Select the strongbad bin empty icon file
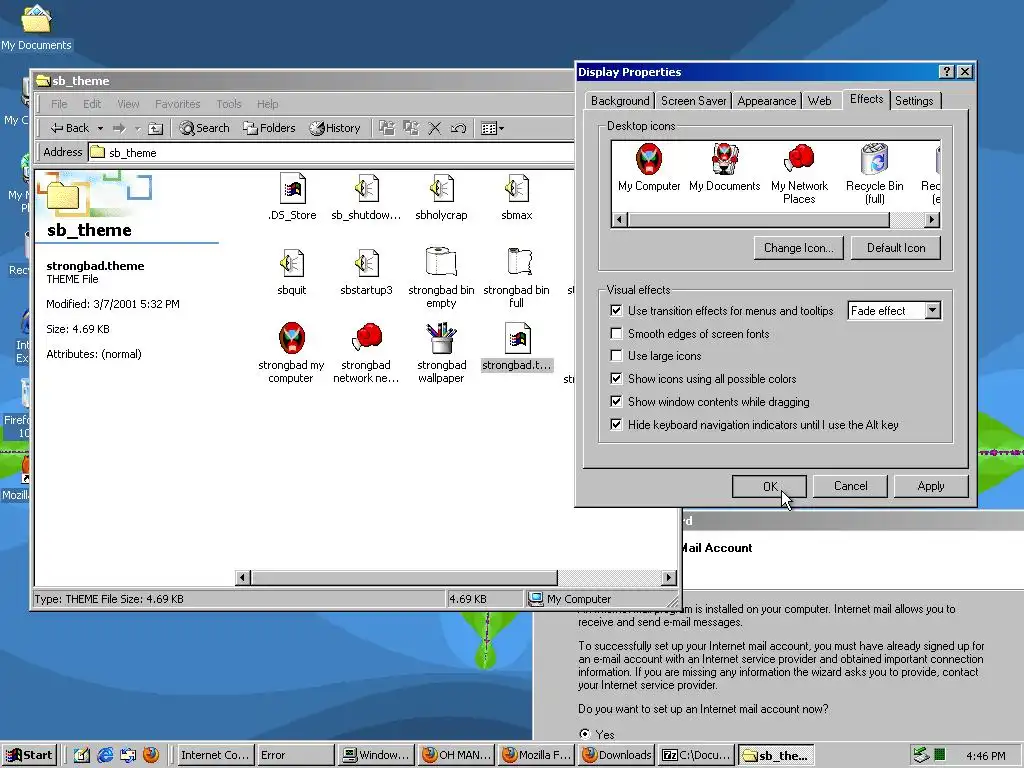 441,263
